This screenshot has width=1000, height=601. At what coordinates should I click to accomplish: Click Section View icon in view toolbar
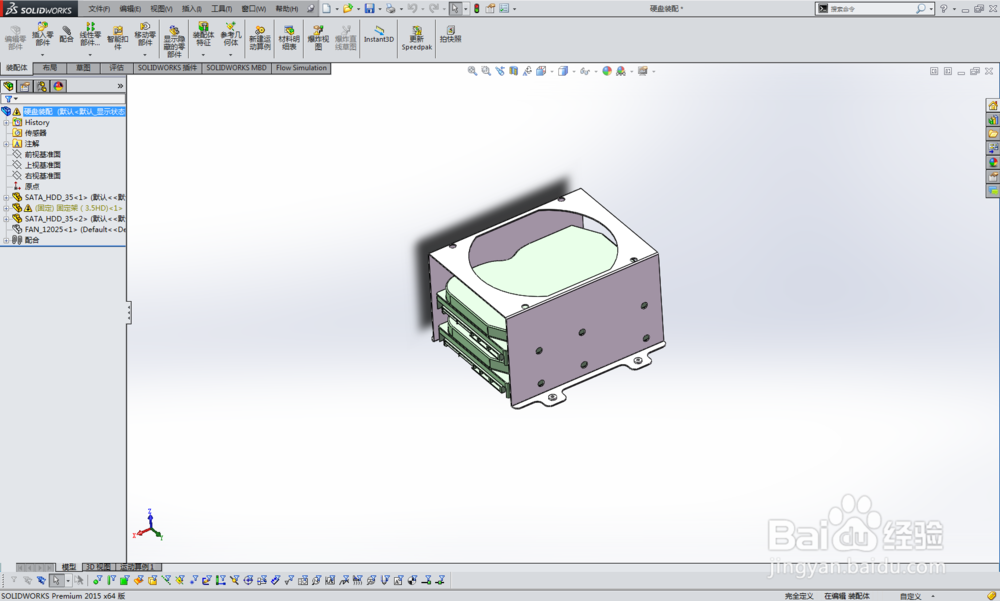(513, 71)
